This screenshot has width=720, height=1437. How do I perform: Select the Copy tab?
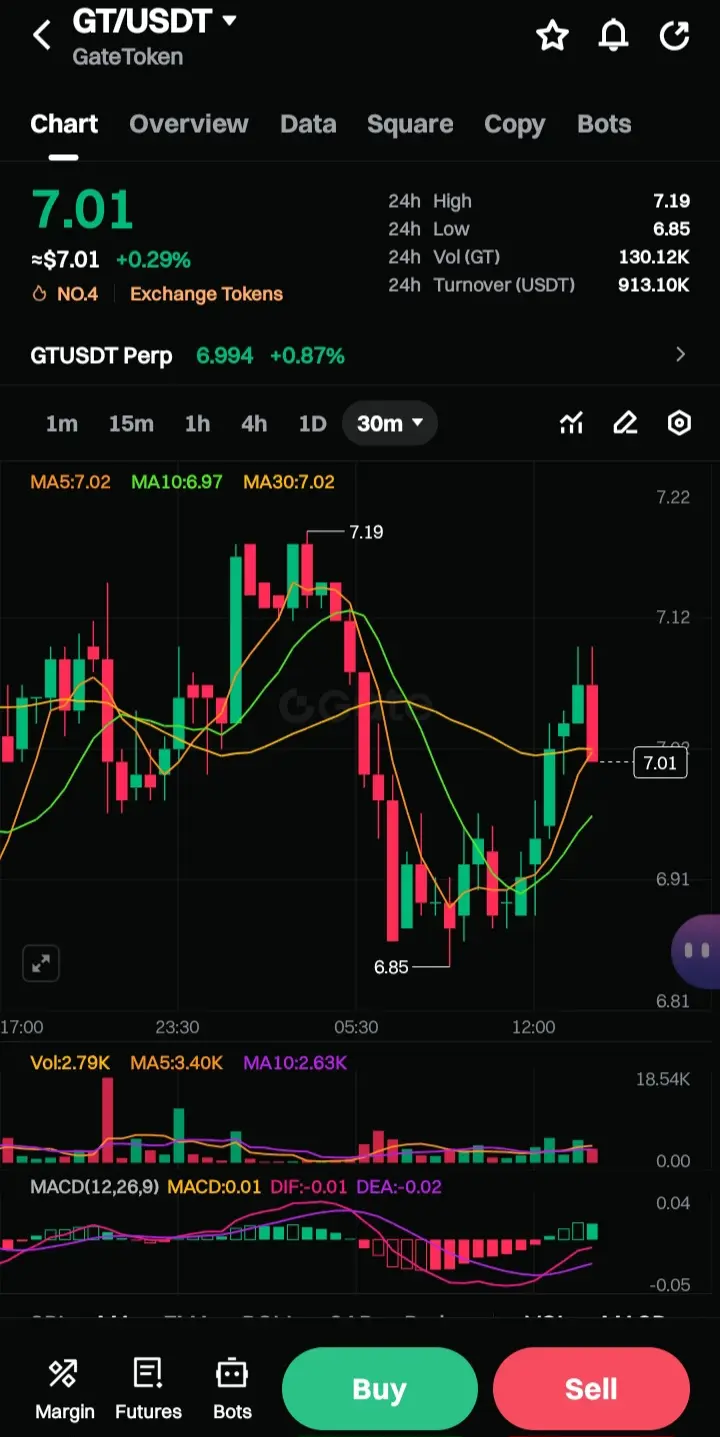[515, 124]
